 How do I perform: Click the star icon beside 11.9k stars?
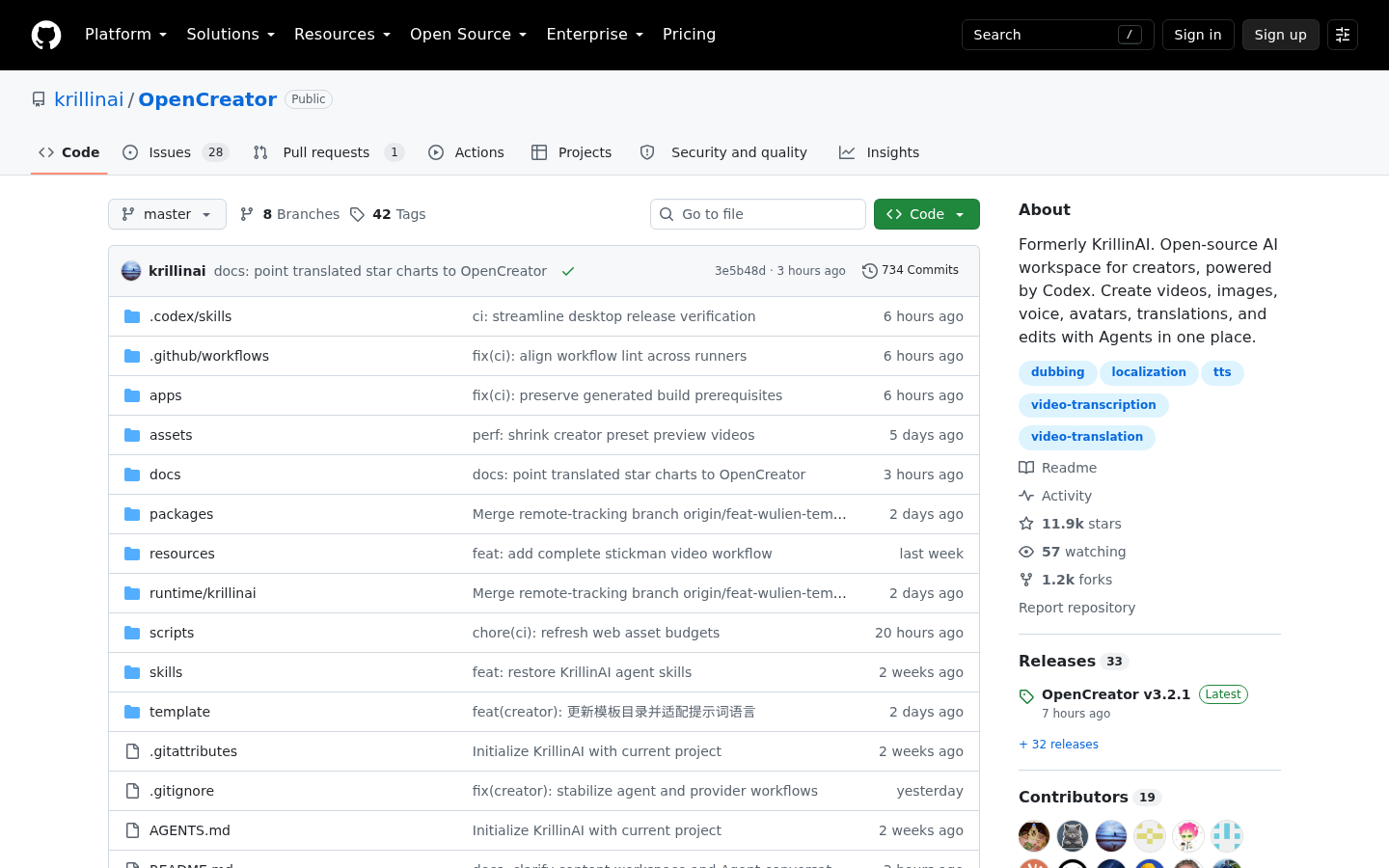[x=1026, y=524]
